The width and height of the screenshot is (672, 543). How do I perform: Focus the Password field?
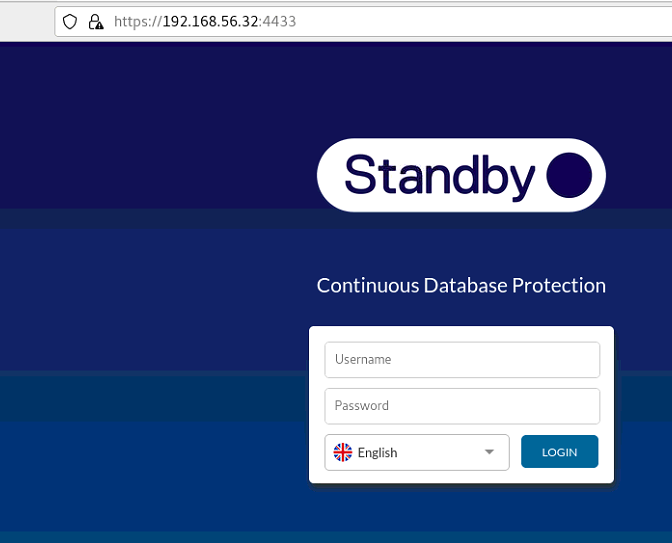(462, 406)
